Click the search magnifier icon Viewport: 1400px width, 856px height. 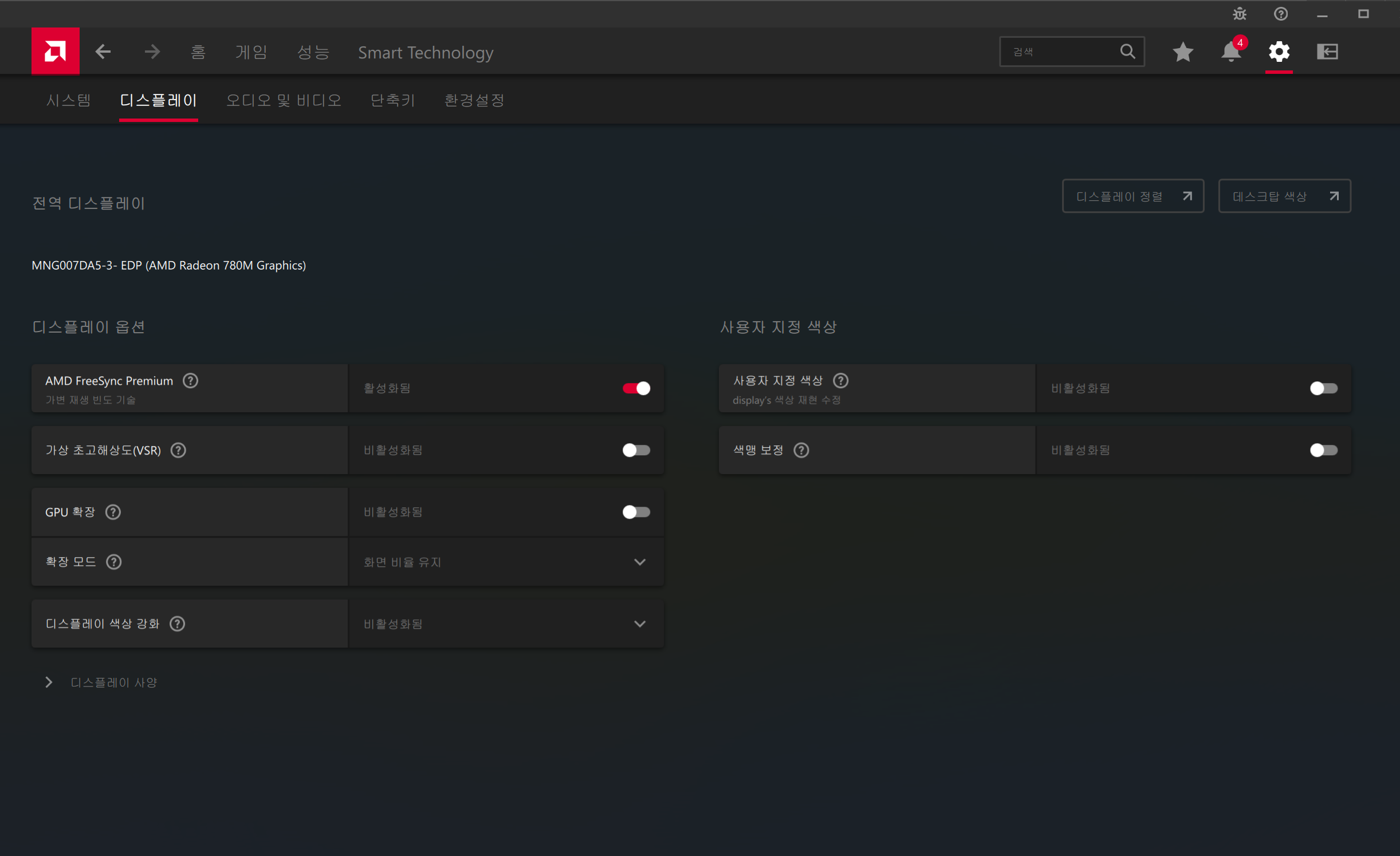pyautogui.click(x=1127, y=52)
